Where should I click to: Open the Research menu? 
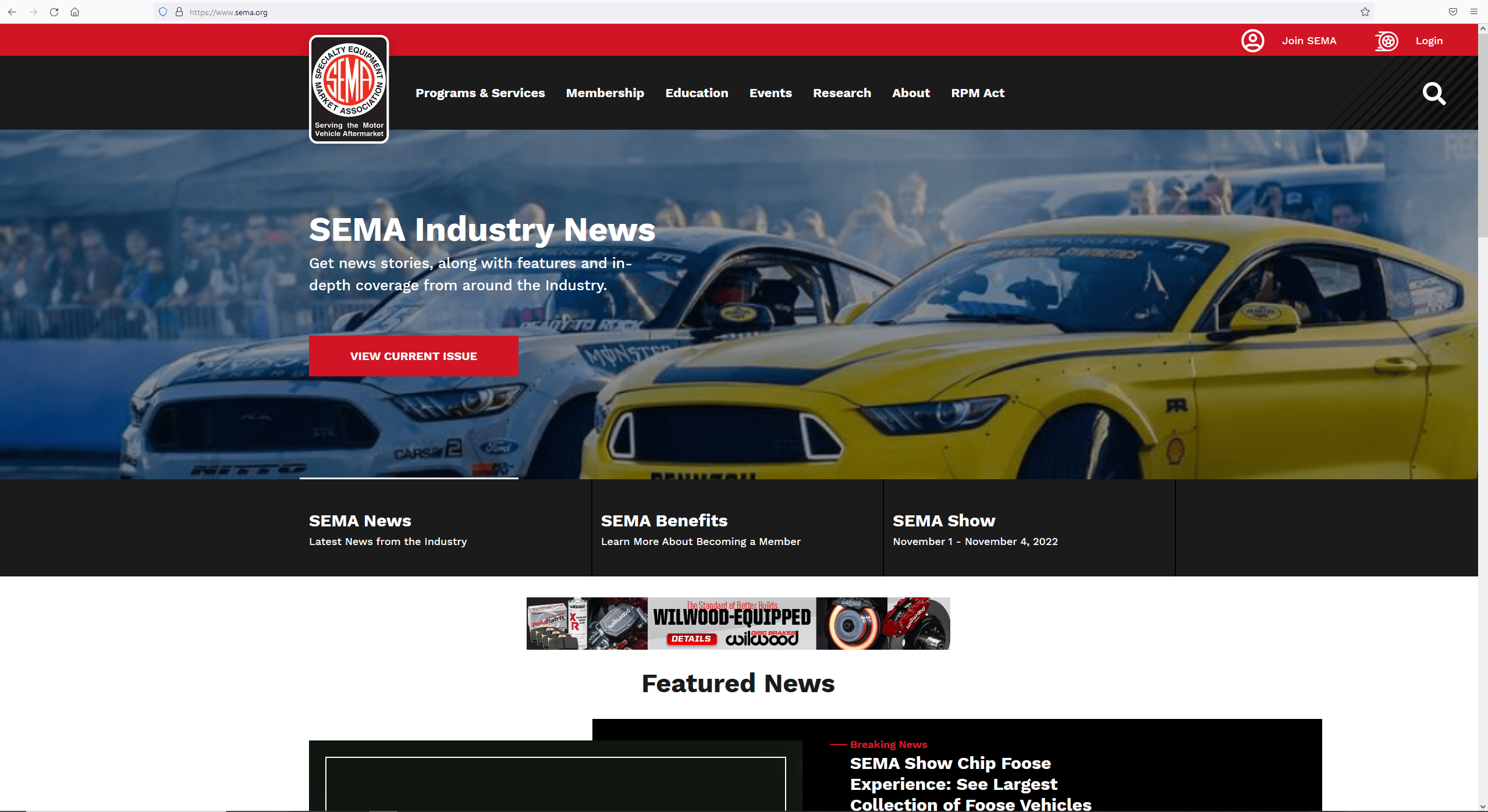(842, 93)
